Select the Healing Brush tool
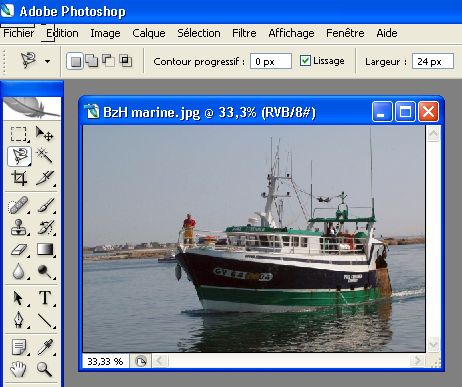 click(x=18, y=205)
